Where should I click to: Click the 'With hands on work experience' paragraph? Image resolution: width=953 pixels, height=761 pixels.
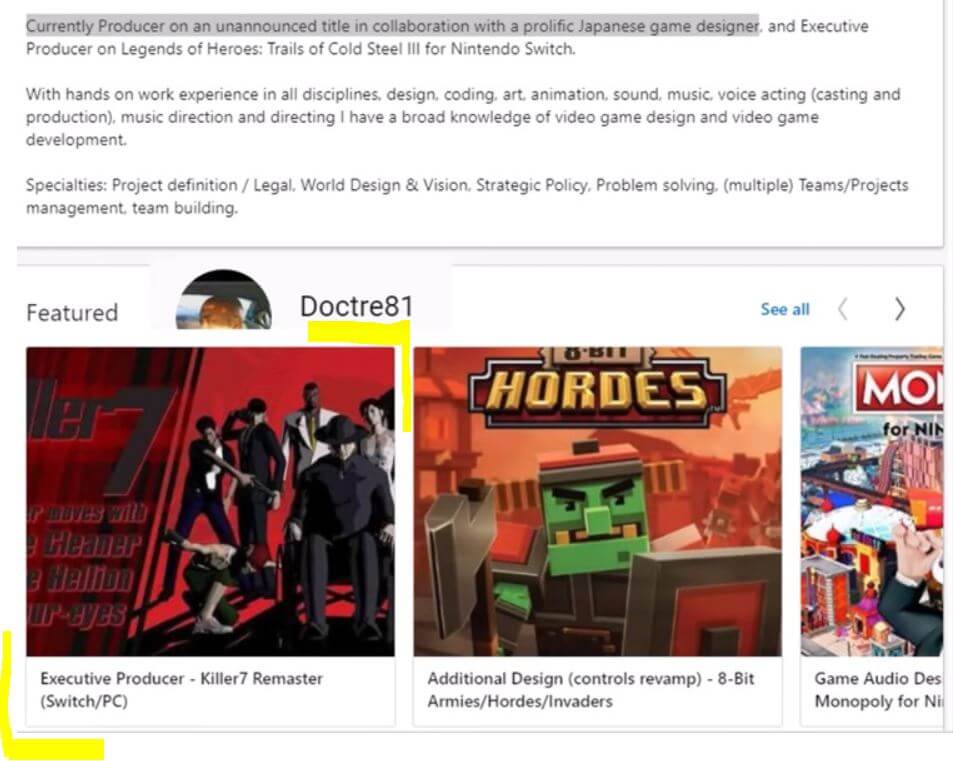(463, 117)
